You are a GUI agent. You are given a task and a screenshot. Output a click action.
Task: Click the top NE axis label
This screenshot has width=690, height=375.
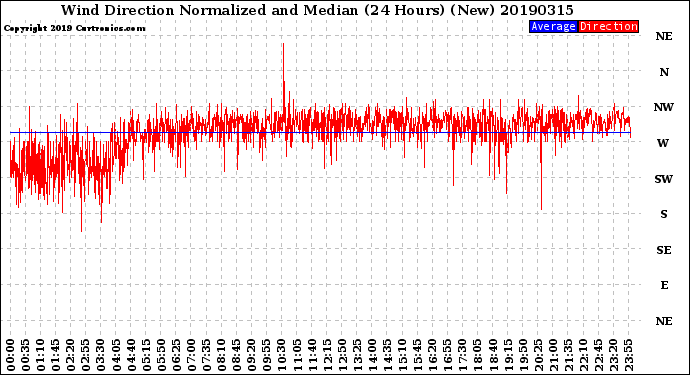(664, 37)
